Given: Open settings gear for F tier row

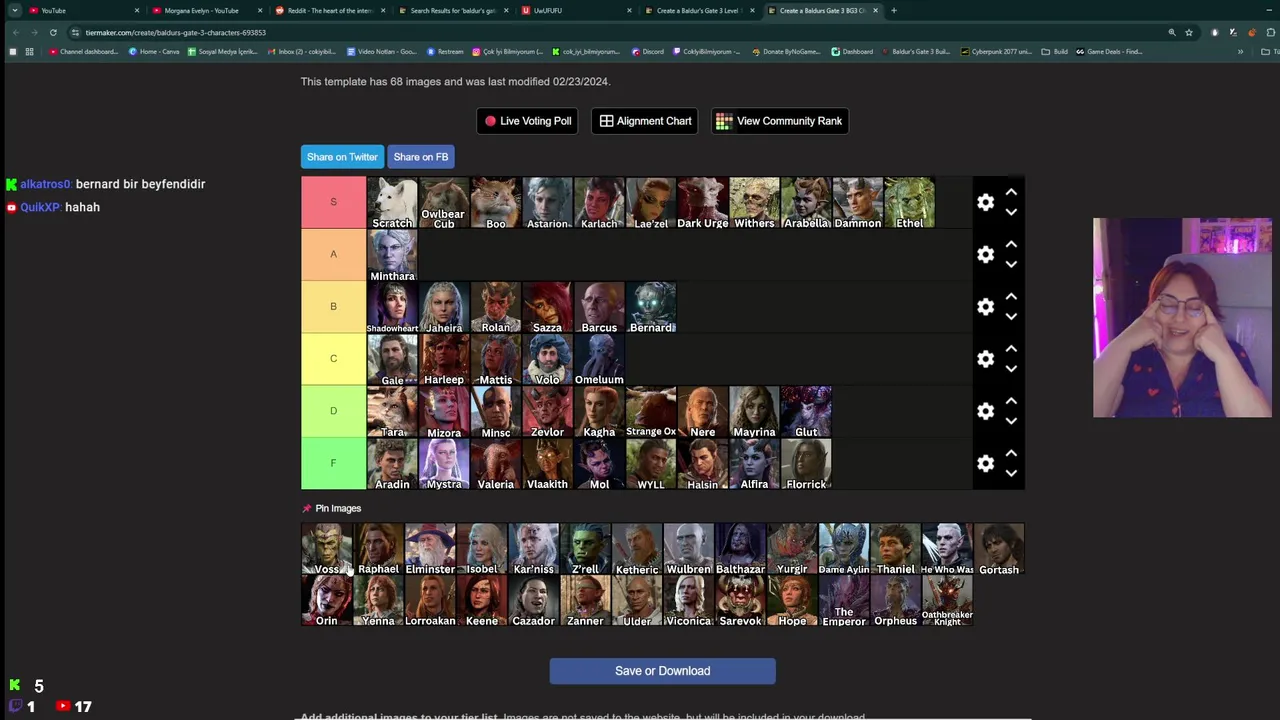Looking at the screenshot, I should coord(985,463).
